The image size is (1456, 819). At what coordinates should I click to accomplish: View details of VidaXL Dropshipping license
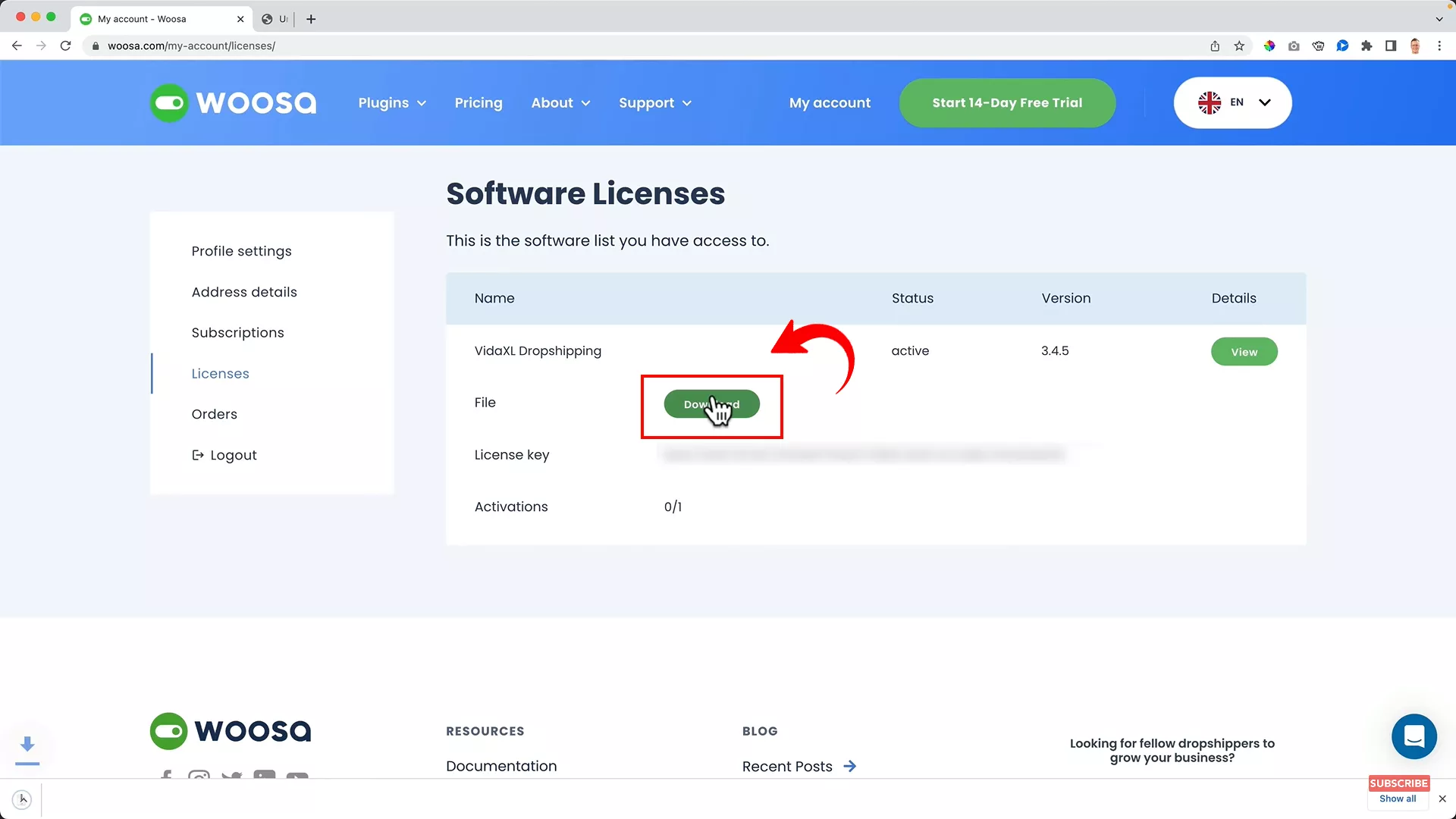(x=1244, y=351)
